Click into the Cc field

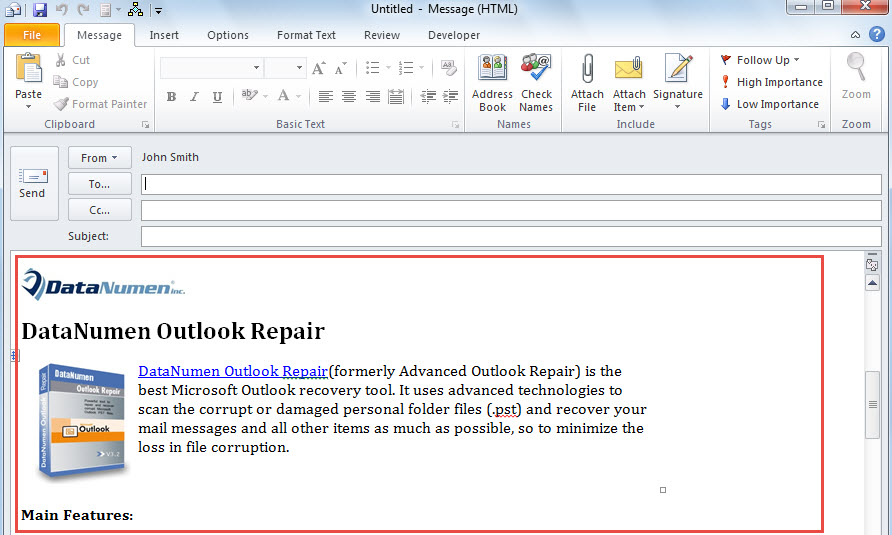(511, 210)
